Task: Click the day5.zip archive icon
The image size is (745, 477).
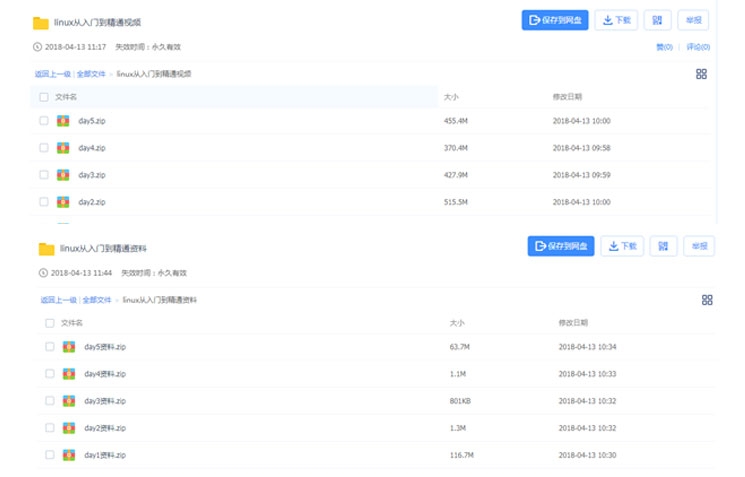Action: pos(63,121)
